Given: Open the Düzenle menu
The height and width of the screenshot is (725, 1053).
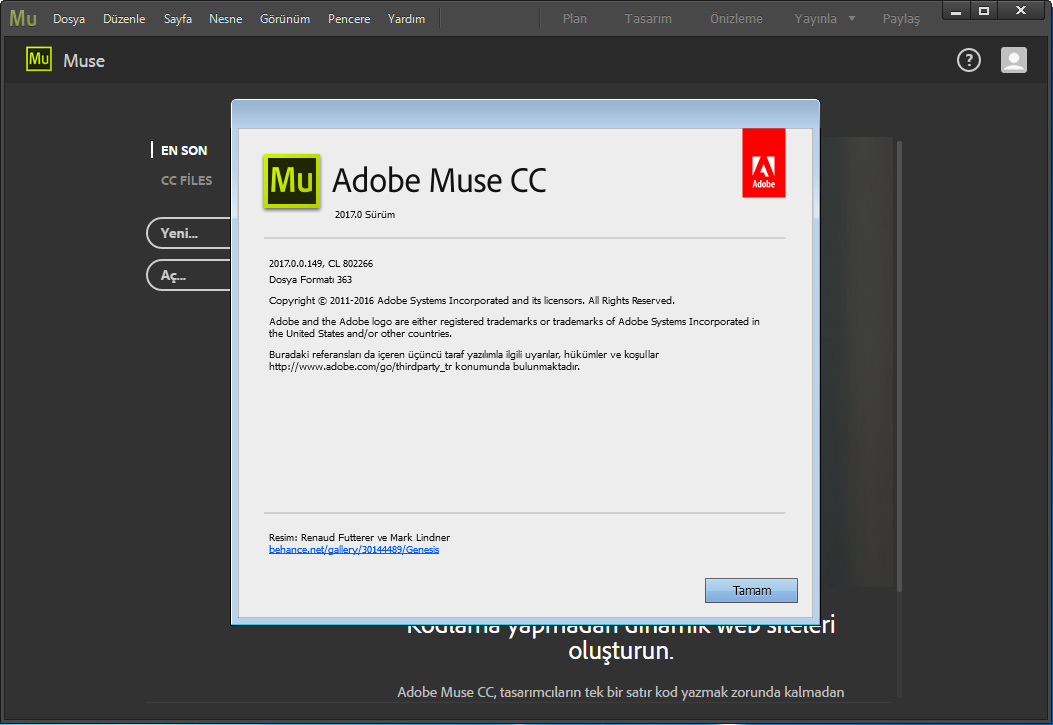Looking at the screenshot, I should 124,19.
